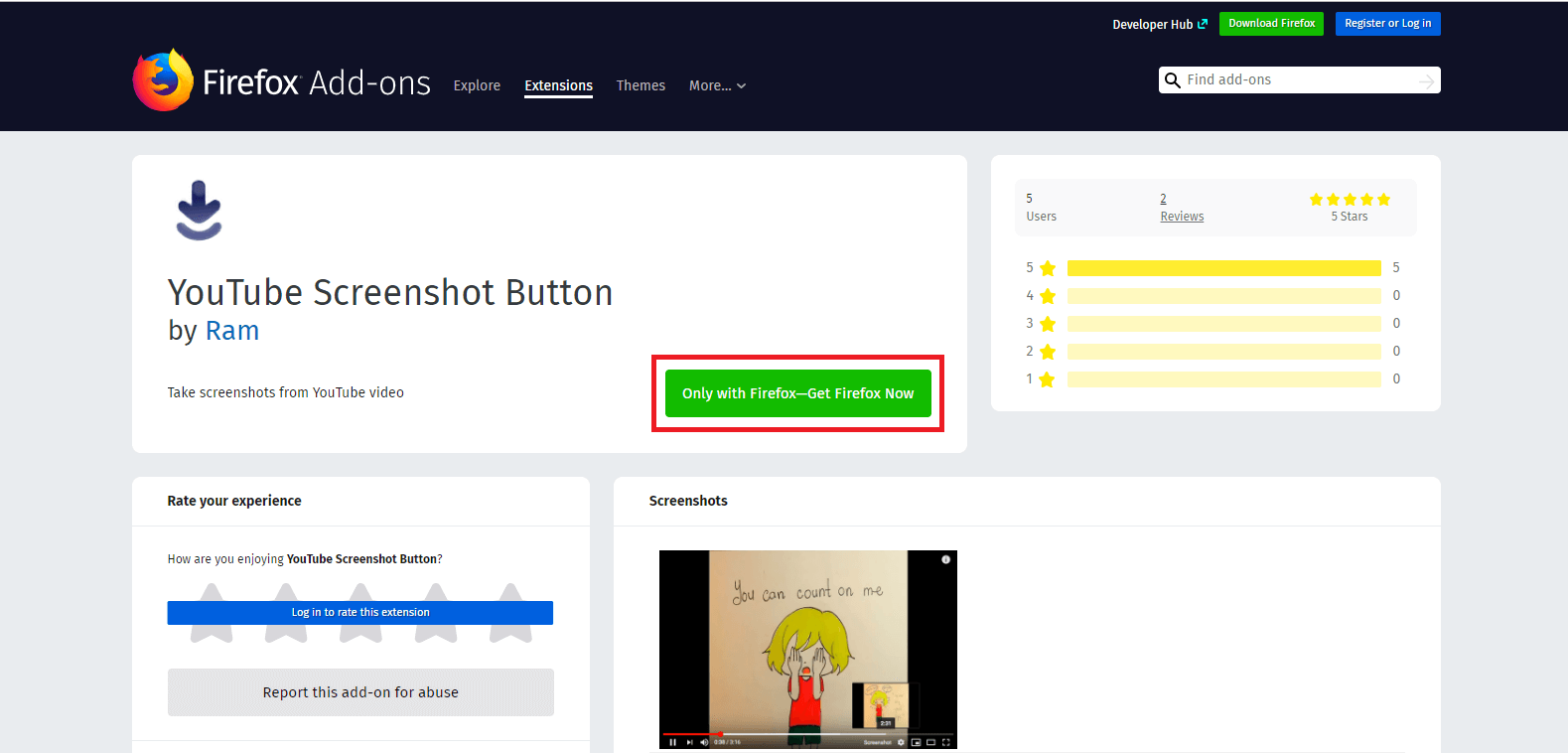Click the star icon in the 2-star row
This screenshot has width=1568, height=753.
click(x=1048, y=352)
